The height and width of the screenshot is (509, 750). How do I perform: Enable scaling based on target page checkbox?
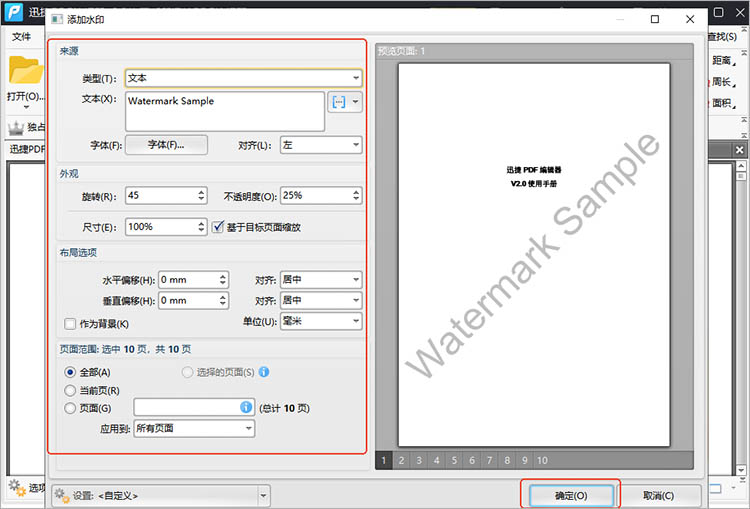(218, 226)
